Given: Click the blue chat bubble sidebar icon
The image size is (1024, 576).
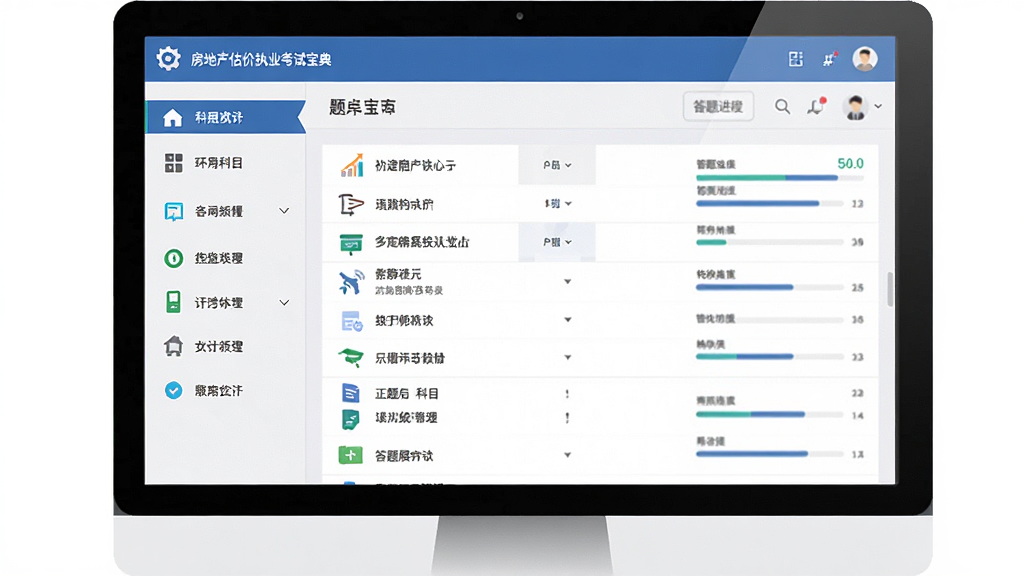Looking at the screenshot, I should [173, 211].
